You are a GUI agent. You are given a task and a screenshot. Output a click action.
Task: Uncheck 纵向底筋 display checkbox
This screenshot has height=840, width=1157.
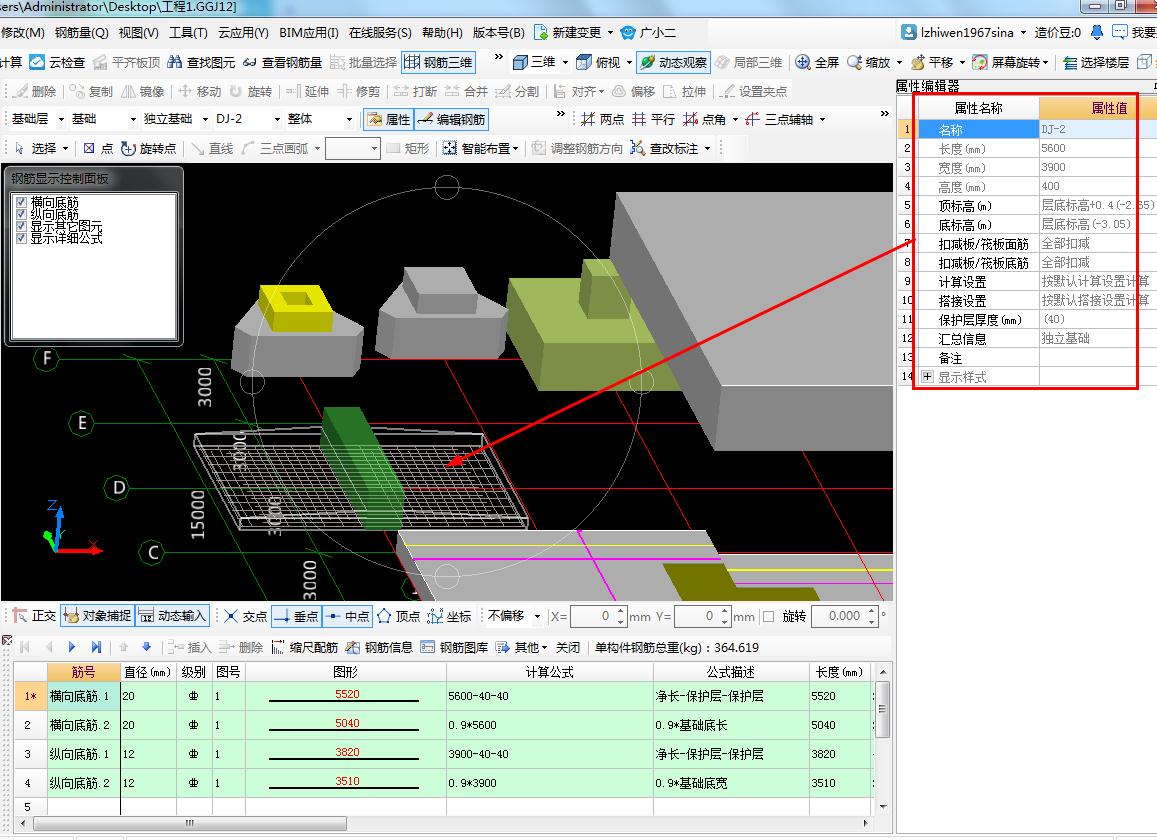tap(21, 214)
